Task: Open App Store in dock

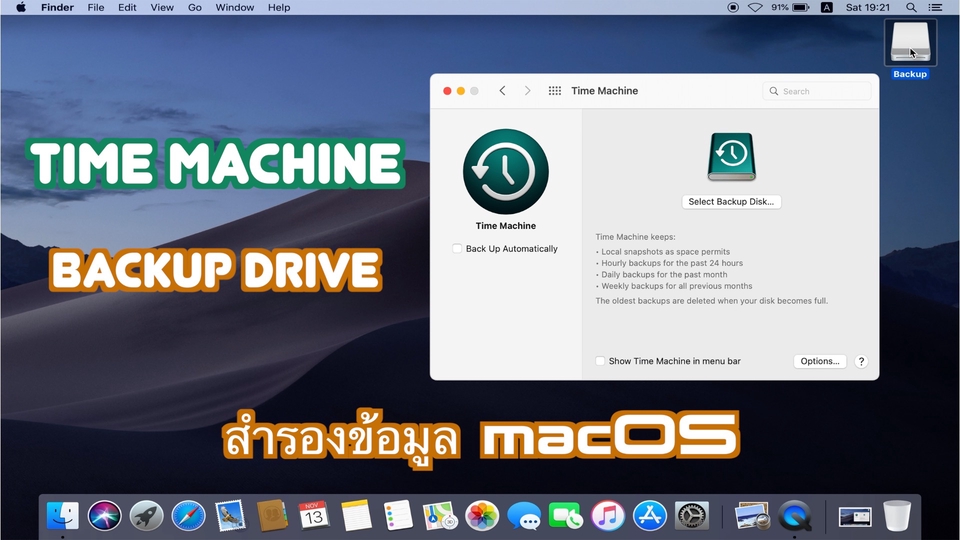Action: (650, 516)
